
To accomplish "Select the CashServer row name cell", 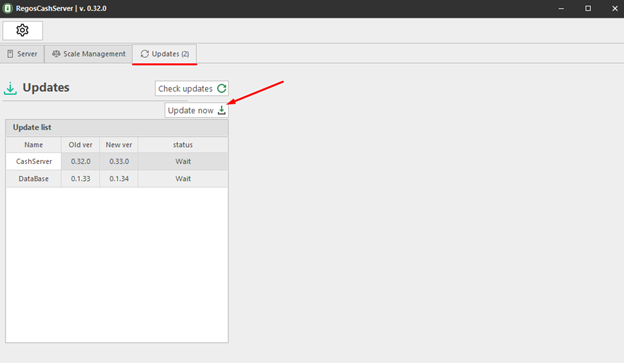I will [34, 161].
